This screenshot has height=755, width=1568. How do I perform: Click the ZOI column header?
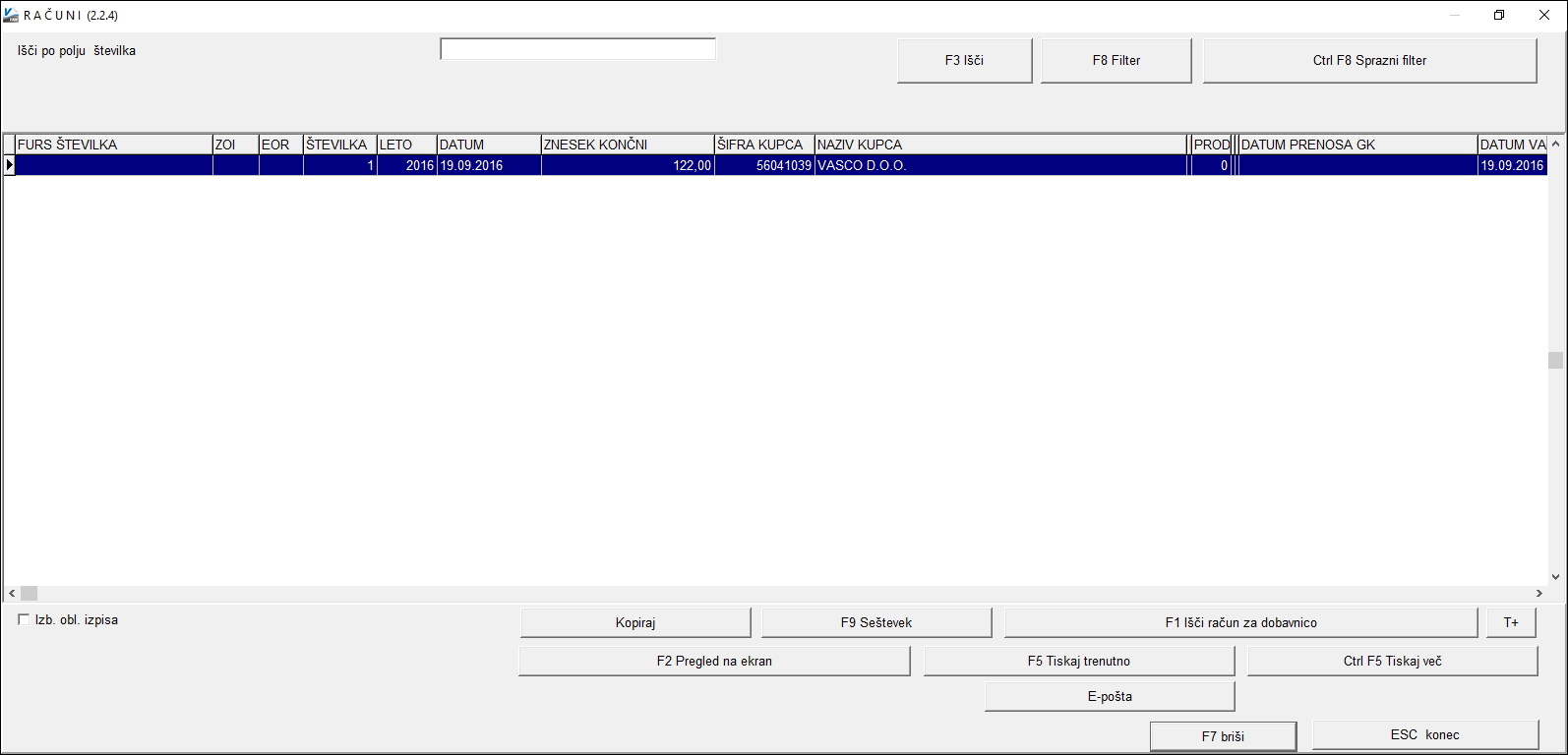point(235,145)
